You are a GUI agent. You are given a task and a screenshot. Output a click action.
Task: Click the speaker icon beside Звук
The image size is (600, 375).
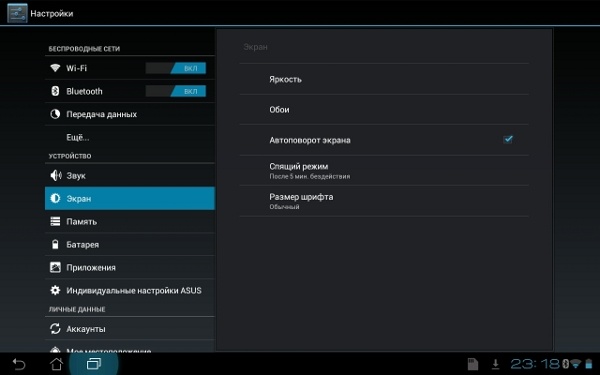coord(56,175)
